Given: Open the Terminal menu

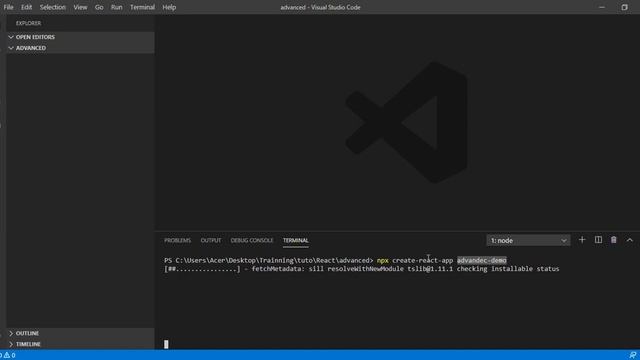Looking at the screenshot, I should pyautogui.click(x=142, y=7).
